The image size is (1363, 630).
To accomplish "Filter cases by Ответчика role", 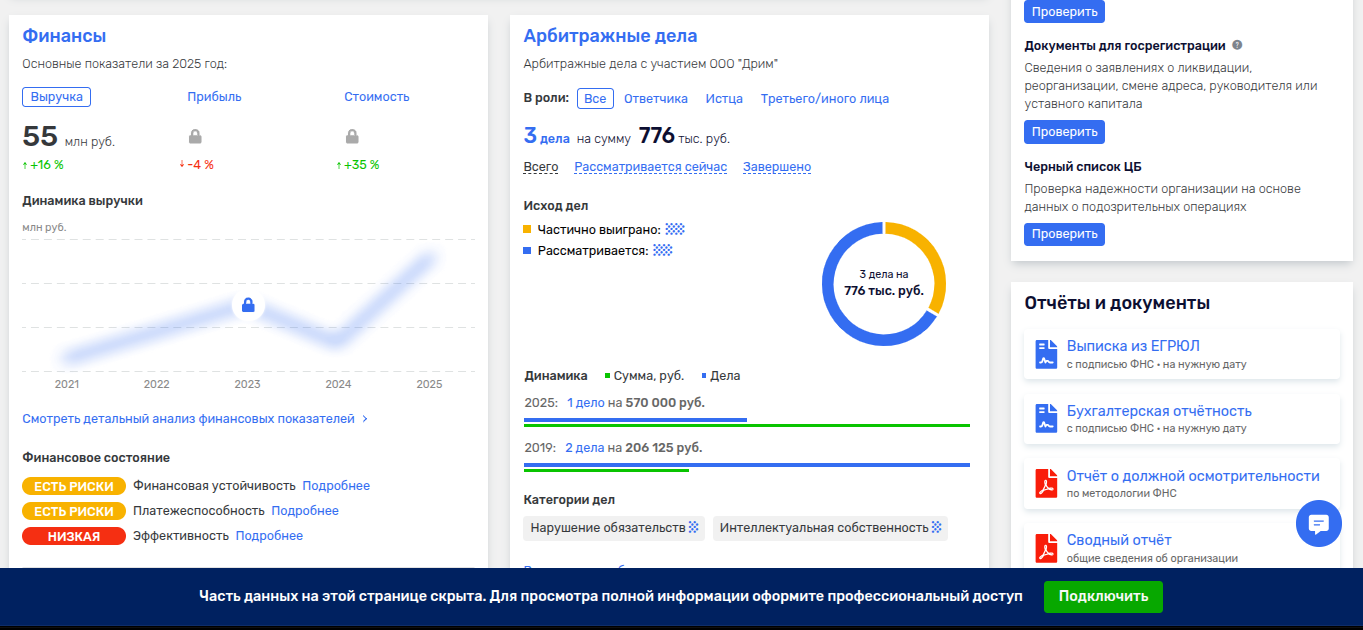I will tap(656, 99).
